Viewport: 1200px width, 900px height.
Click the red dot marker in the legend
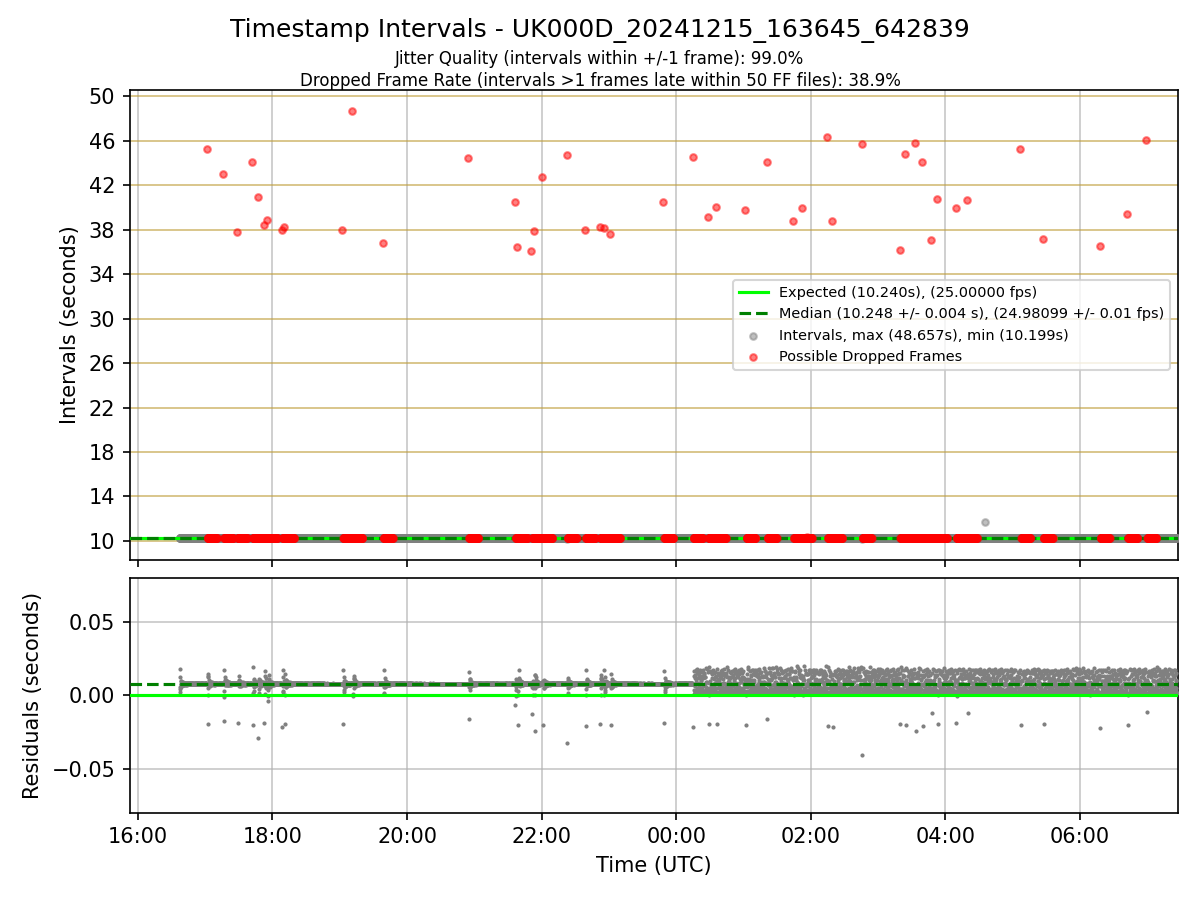[x=754, y=356]
